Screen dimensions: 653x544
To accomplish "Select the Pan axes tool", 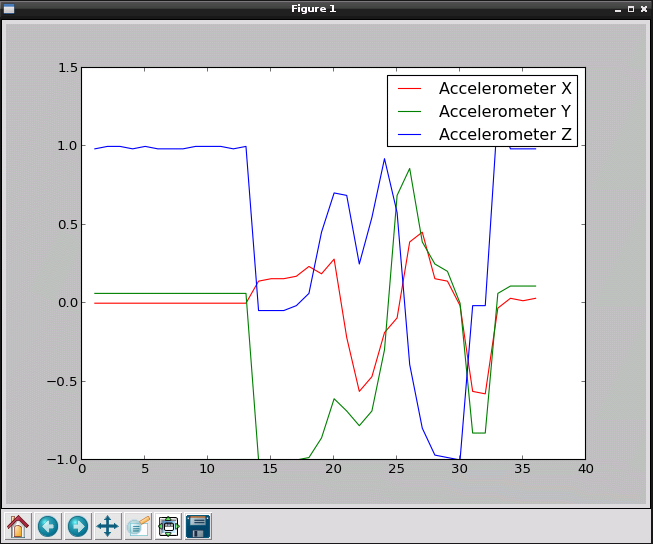I will (x=108, y=526).
